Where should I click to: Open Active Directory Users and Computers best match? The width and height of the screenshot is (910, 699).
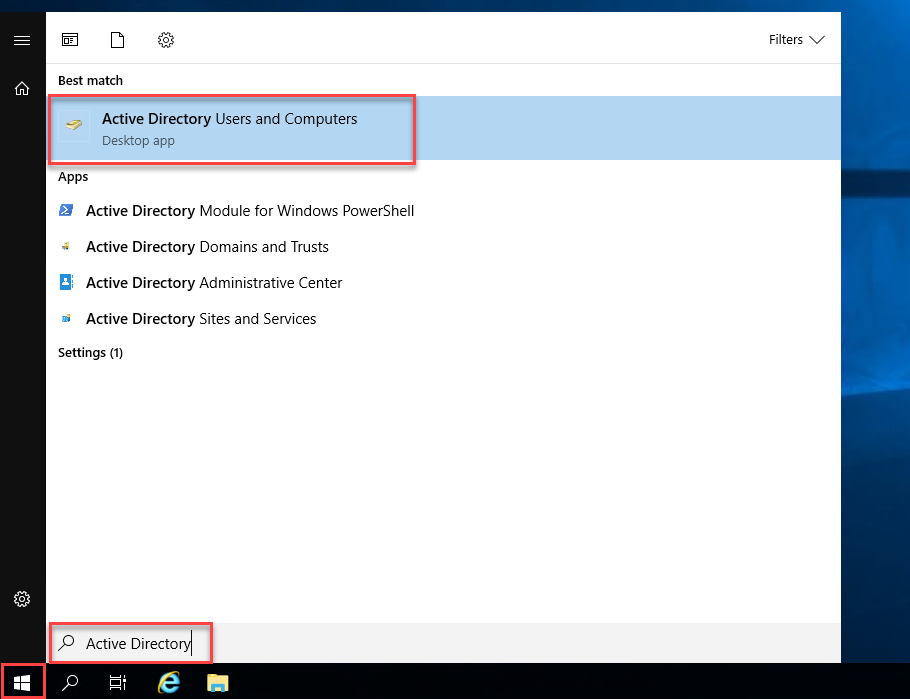click(x=444, y=128)
